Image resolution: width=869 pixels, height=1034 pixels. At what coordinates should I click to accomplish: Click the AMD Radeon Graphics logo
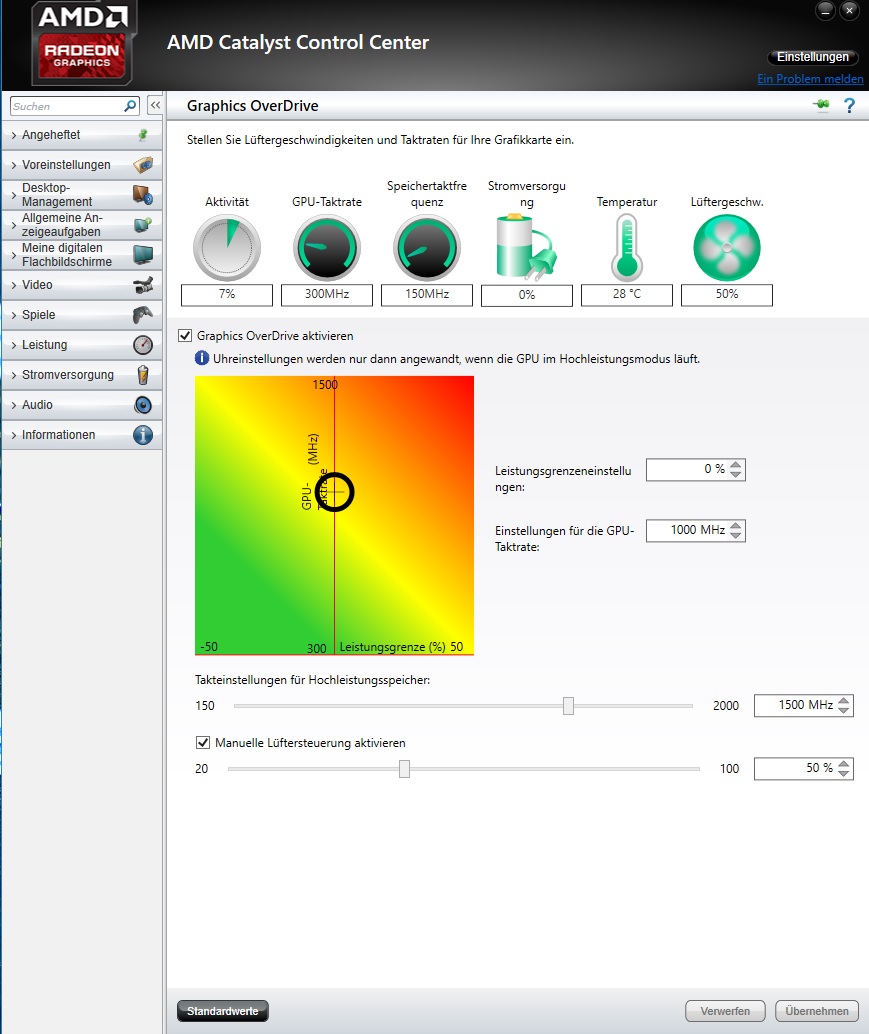[x=82, y=43]
